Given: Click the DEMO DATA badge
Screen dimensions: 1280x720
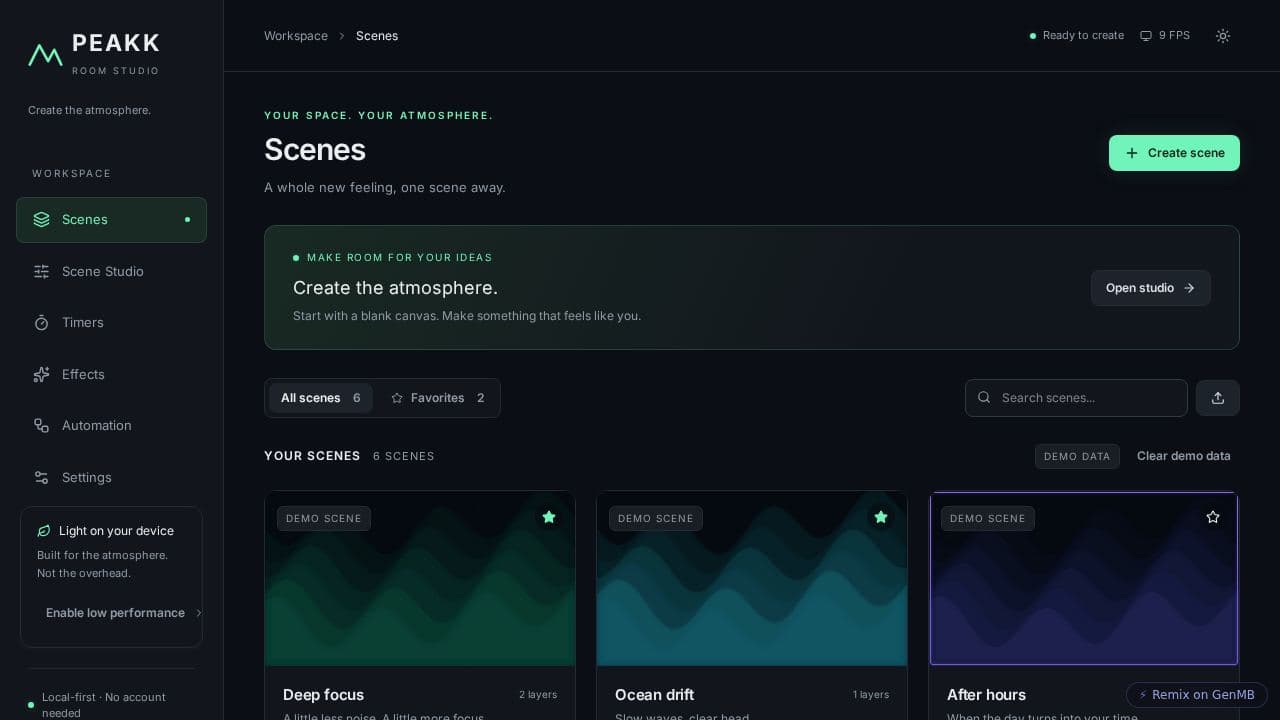Looking at the screenshot, I should click(1077, 456).
